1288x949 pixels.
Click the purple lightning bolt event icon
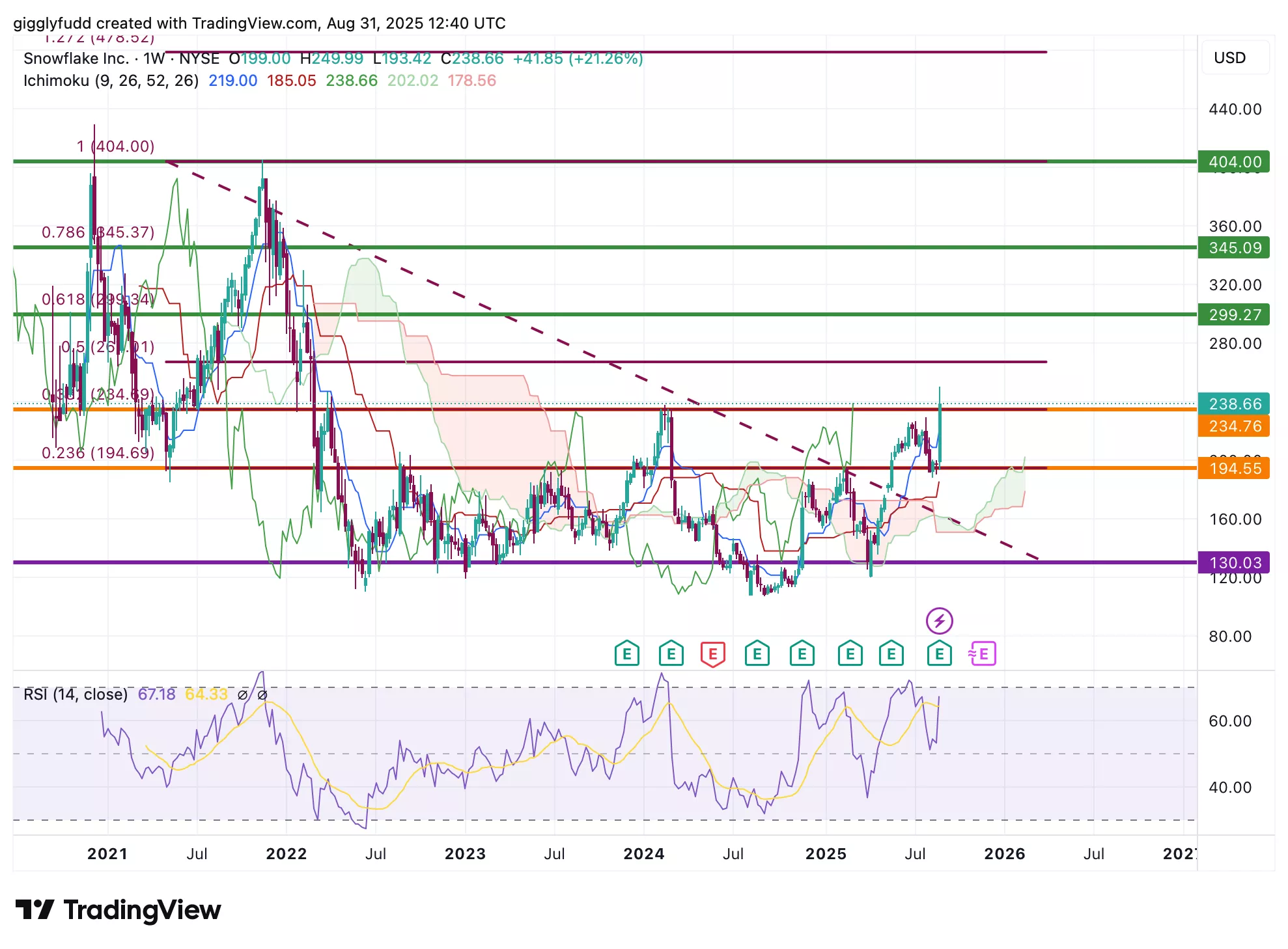pyautogui.click(x=939, y=621)
